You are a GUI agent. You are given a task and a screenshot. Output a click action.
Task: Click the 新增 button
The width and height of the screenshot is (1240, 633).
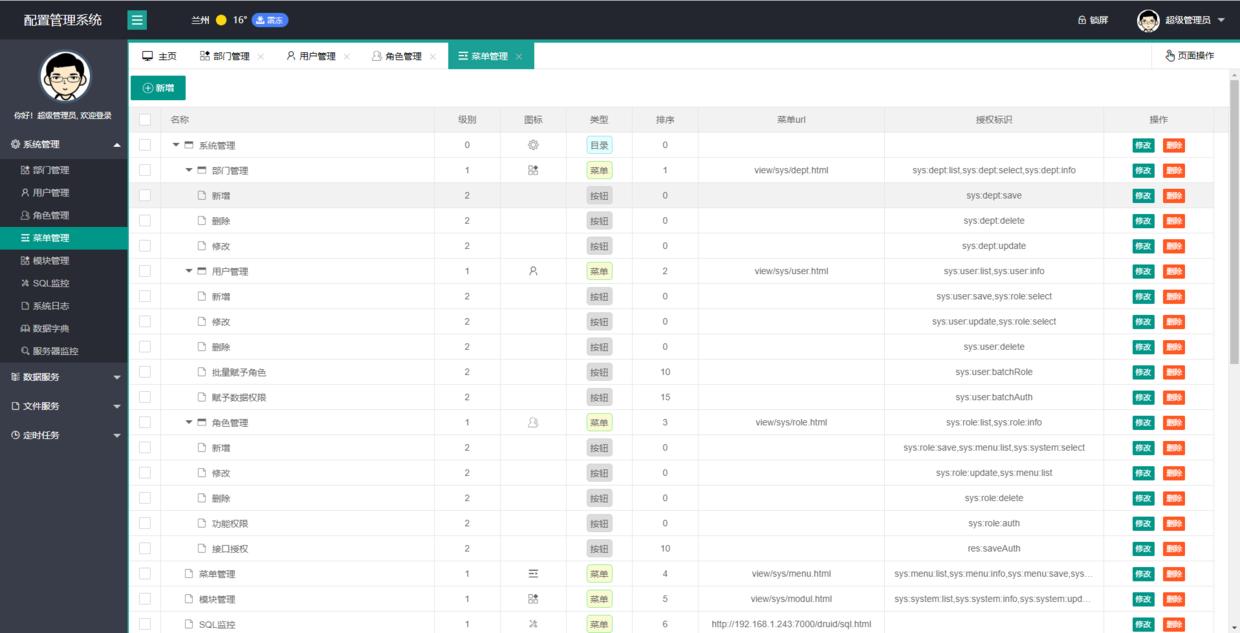coord(158,88)
